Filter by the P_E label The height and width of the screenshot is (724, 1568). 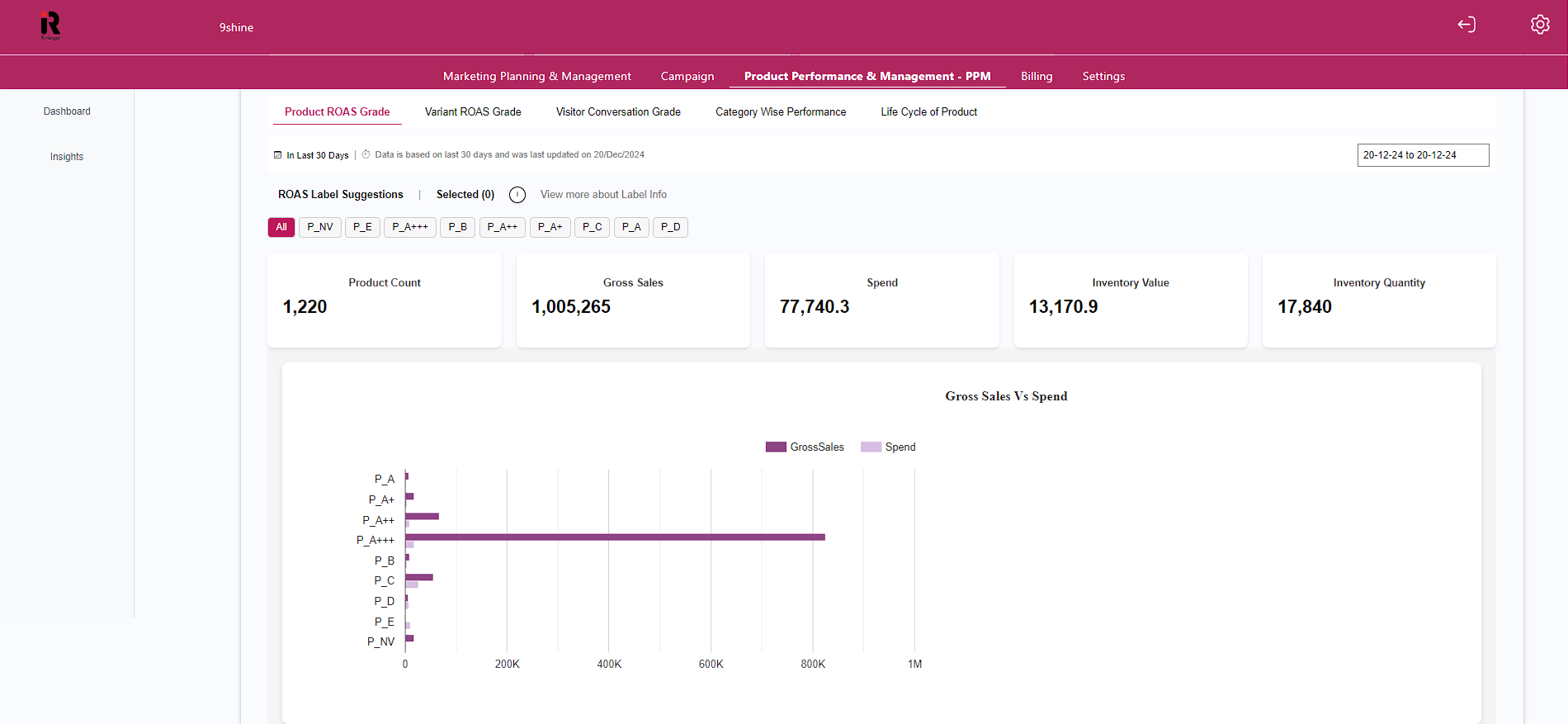click(362, 227)
